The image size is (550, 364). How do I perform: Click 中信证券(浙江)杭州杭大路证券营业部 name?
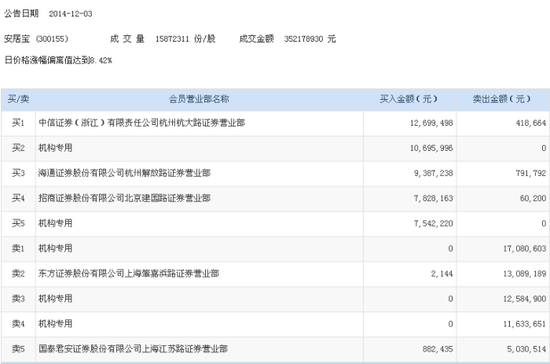pos(142,123)
